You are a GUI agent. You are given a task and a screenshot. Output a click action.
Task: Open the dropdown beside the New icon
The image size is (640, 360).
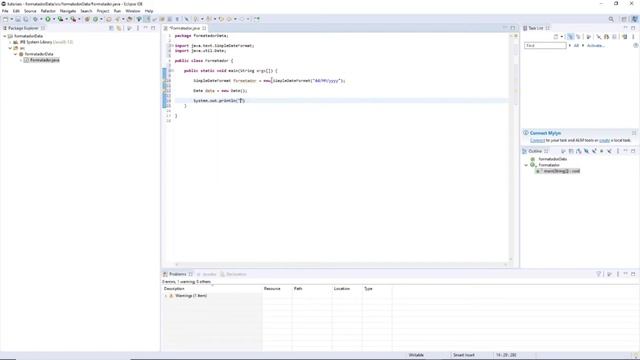click(11, 19)
